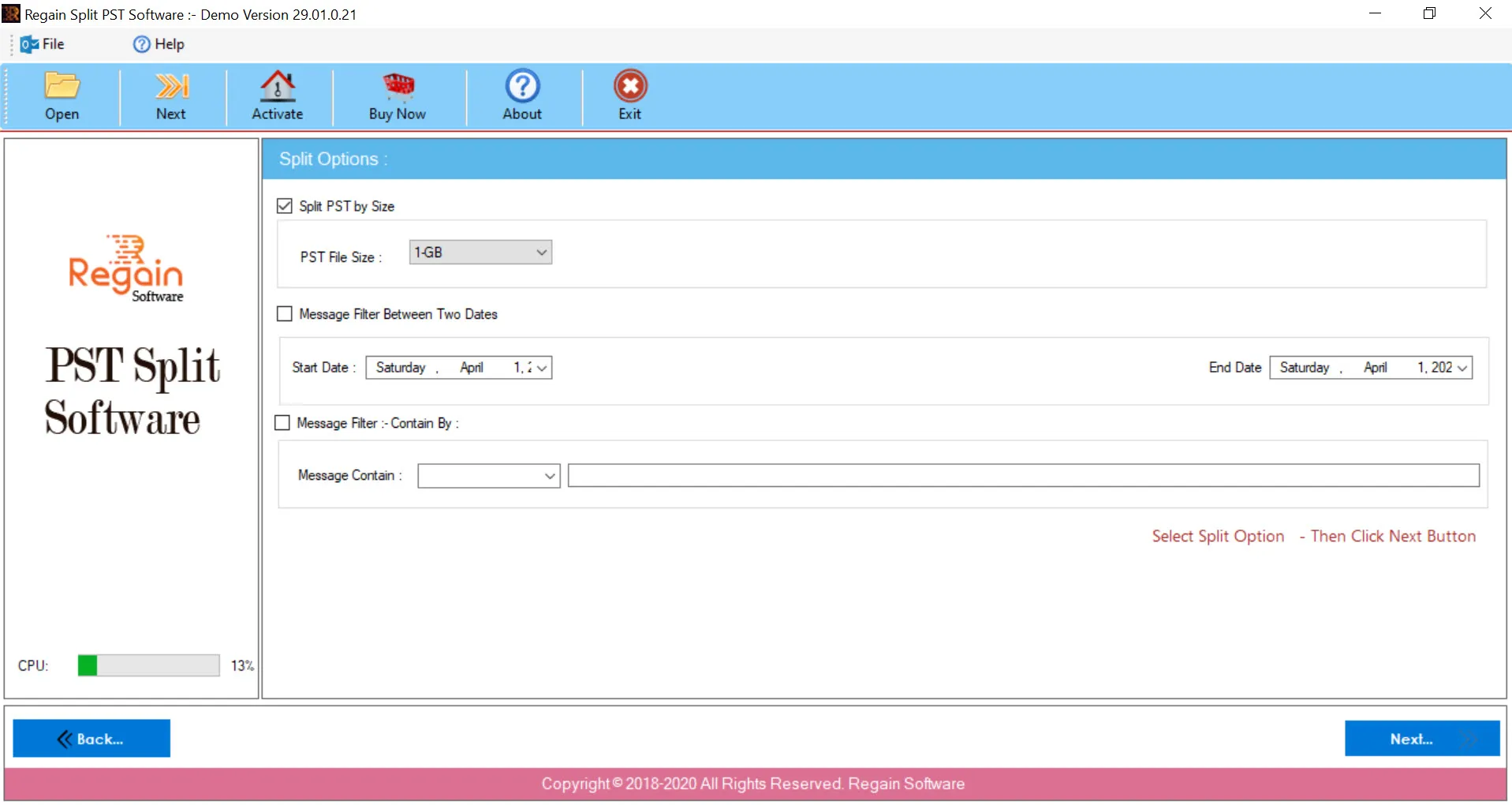Open the Help menu
1512x805 pixels.
click(159, 44)
